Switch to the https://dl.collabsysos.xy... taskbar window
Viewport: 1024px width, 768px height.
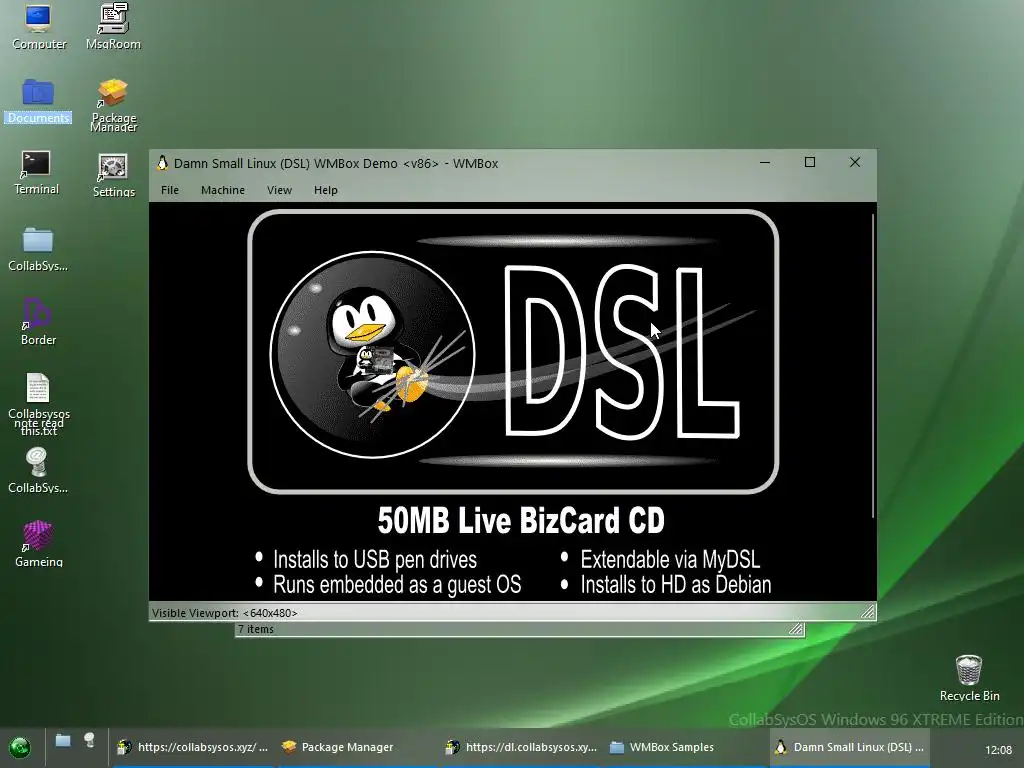click(522, 747)
